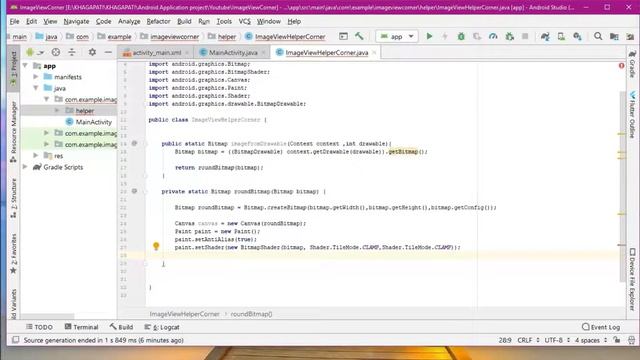
Task: Open the CRLF line separator selector
Action: point(528,340)
